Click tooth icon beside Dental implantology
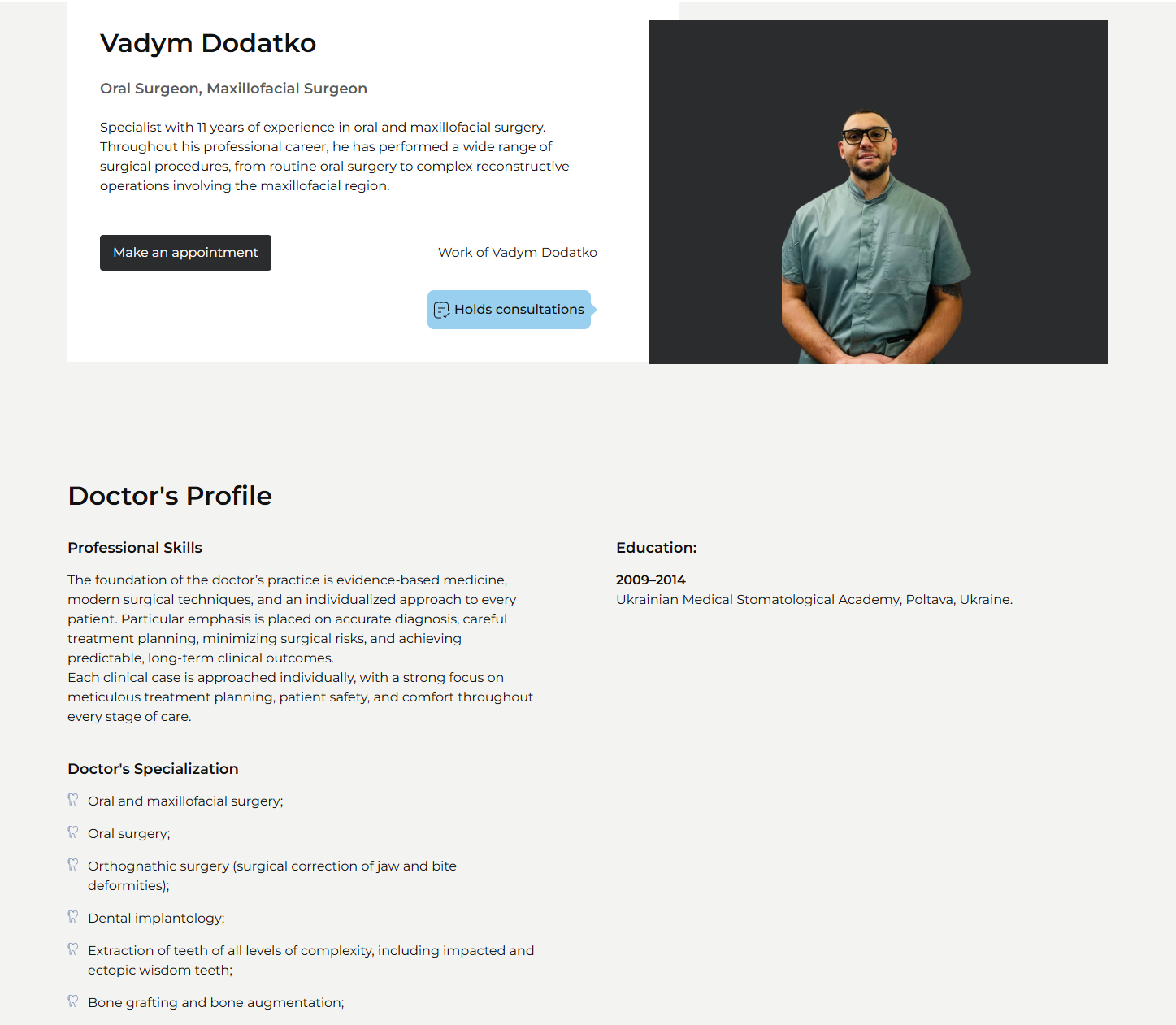This screenshot has height=1025, width=1176. 73,917
